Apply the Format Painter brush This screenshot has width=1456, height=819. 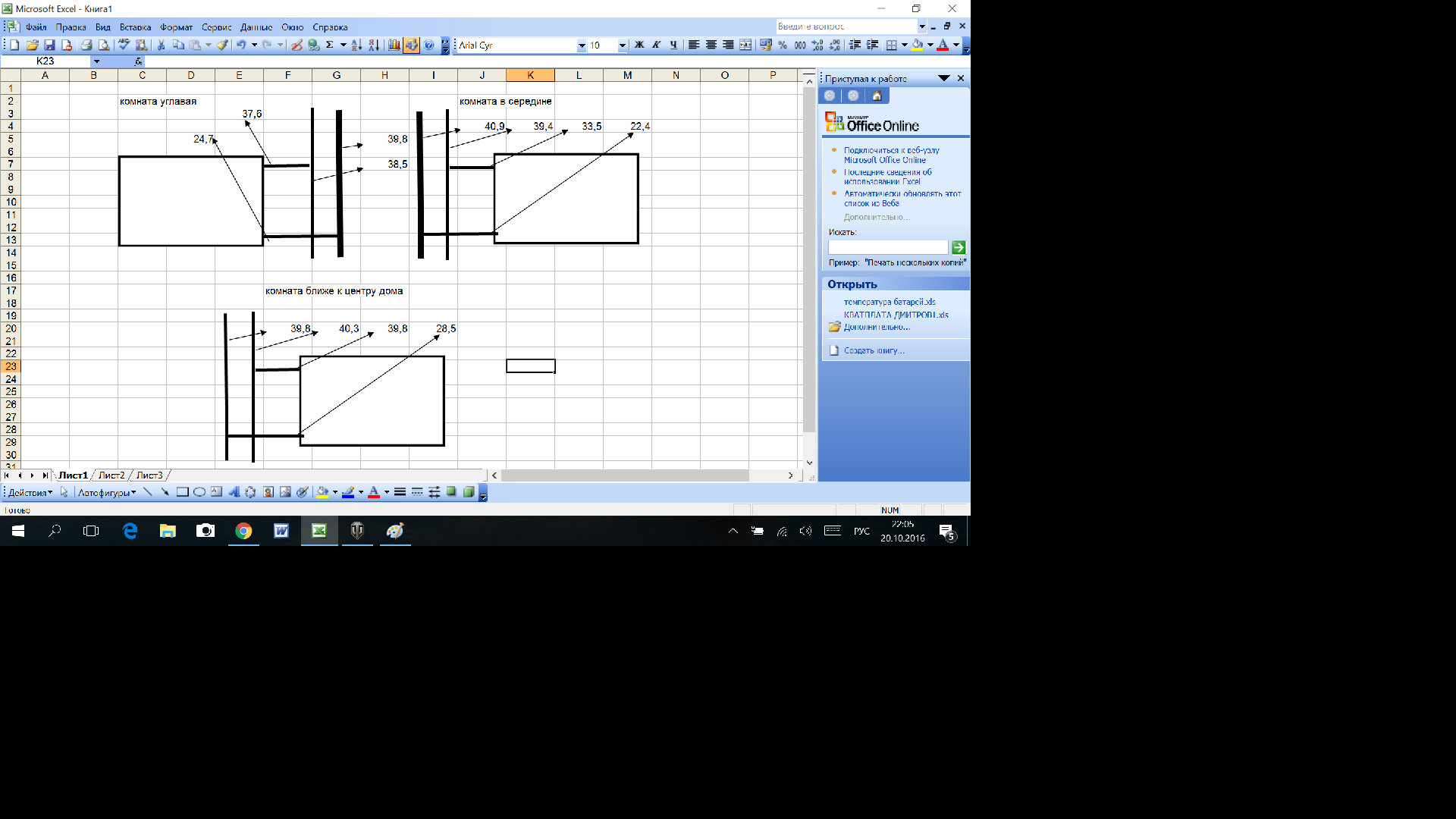222,45
